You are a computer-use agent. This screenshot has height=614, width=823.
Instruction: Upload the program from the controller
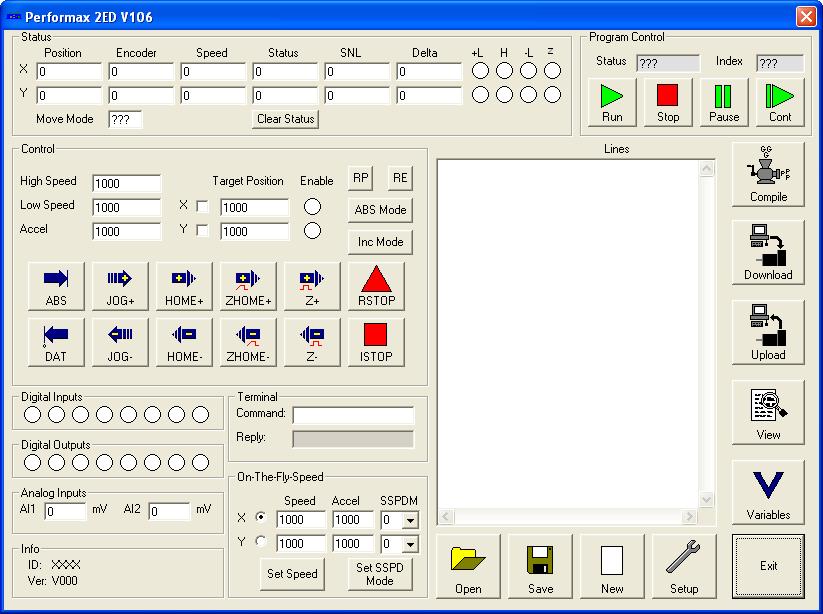pyautogui.click(x=768, y=333)
